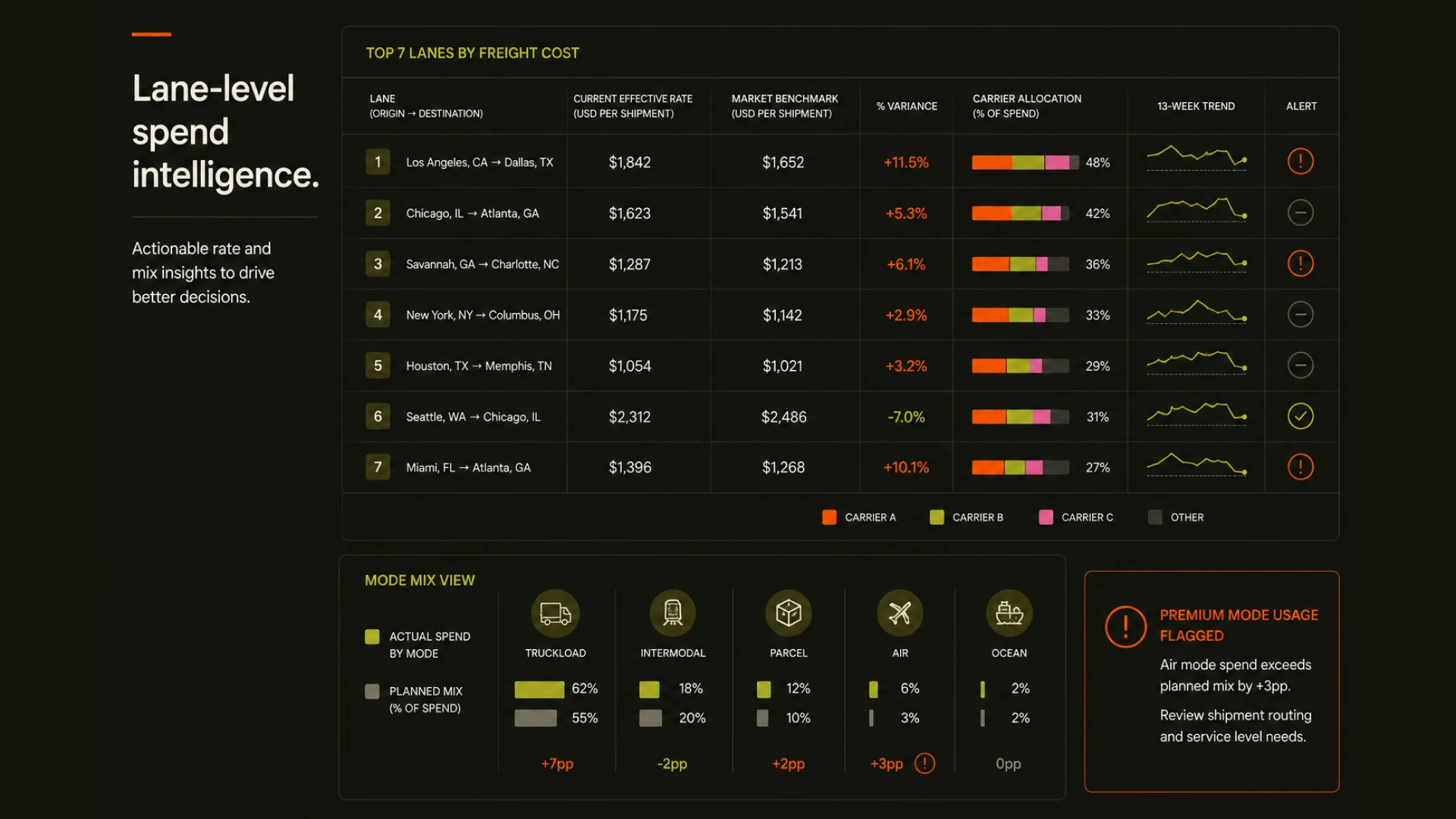
Task: Click the $2,486 market benchmark value
Action: point(783,416)
